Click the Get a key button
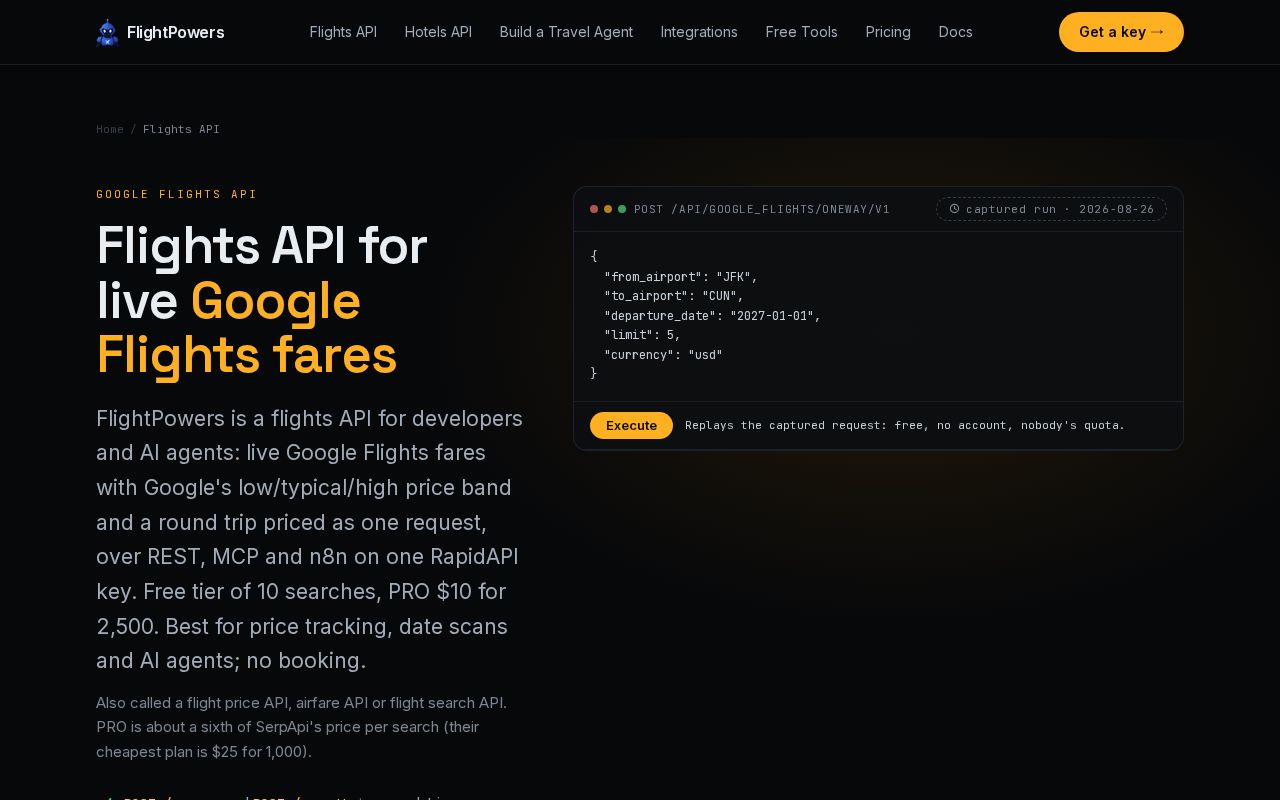The image size is (1280, 800). tap(1121, 32)
